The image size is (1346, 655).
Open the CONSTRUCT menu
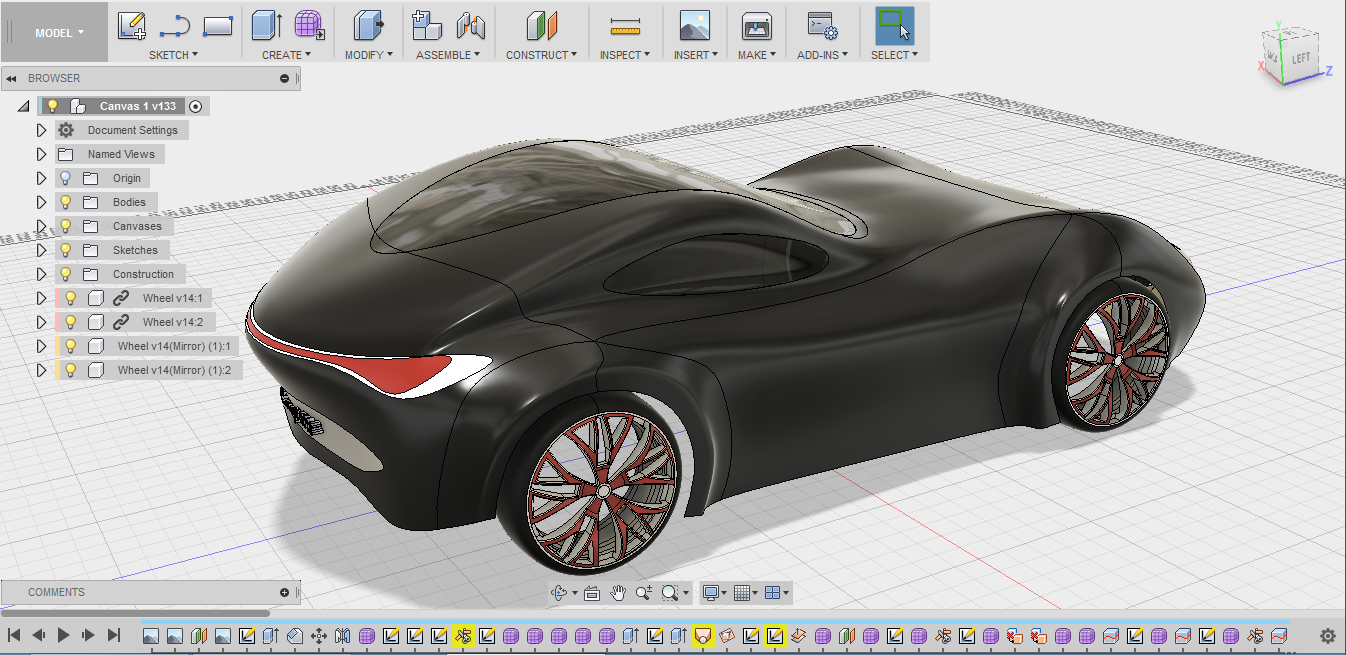[x=541, y=55]
